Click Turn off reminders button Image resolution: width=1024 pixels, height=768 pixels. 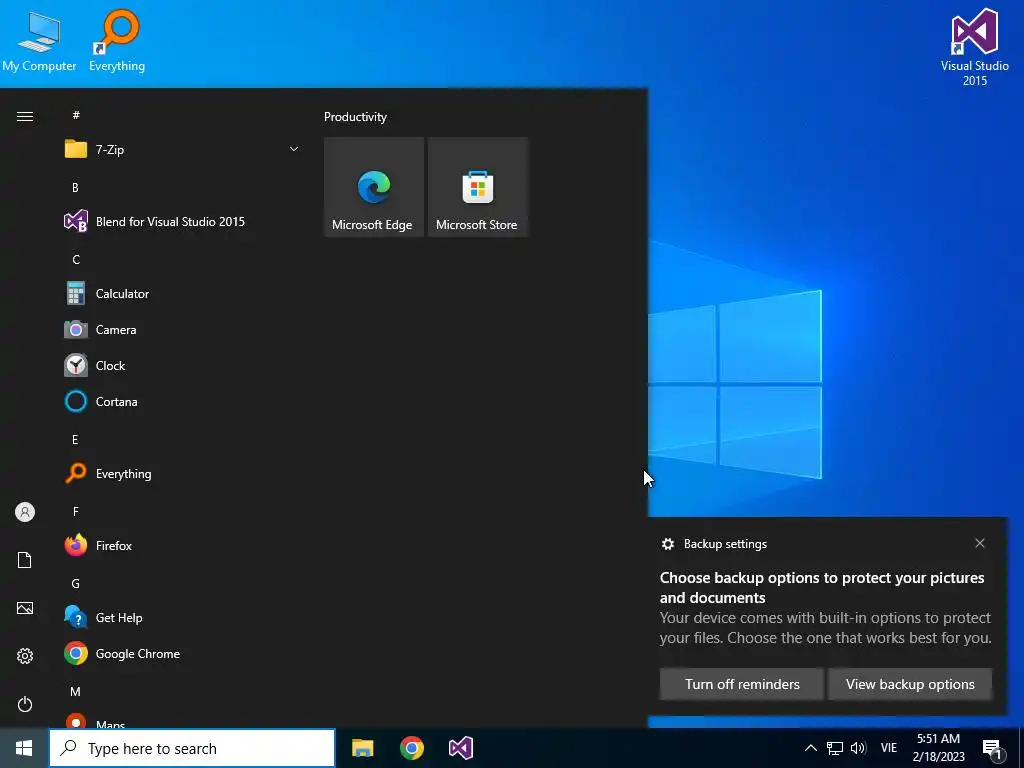click(x=742, y=684)
